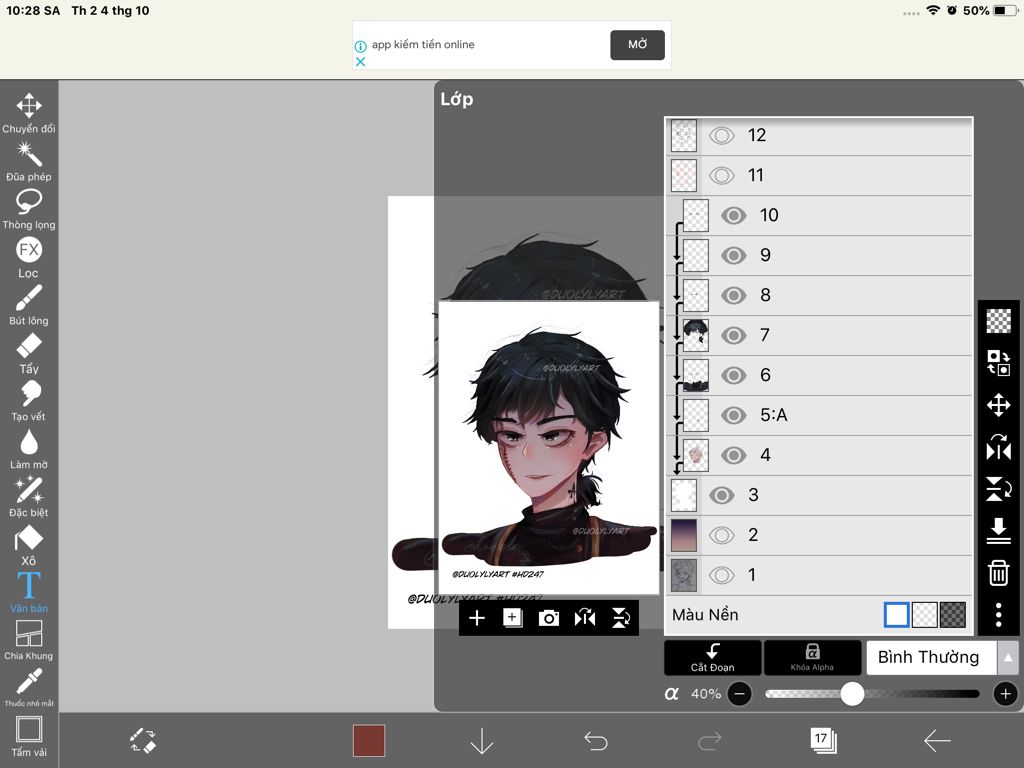Toggle Cắt Đoạn clipping button
Screen dimensions: 1024x768
click(712, 658)
